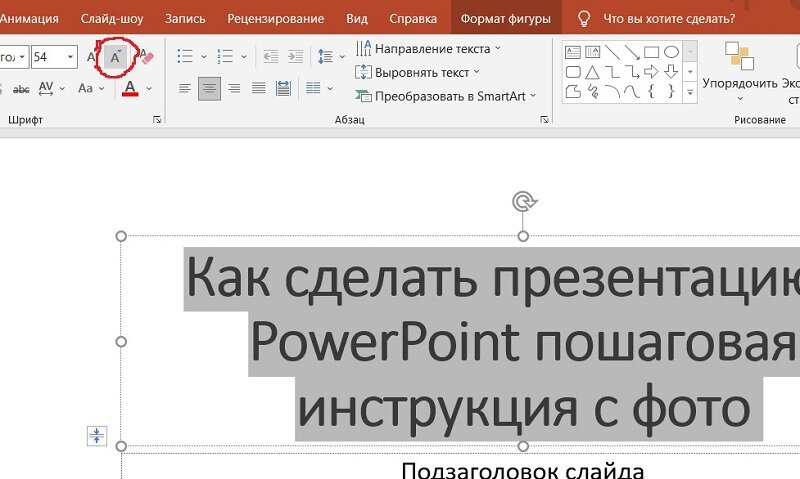
Task: Select the rectangle shape
Action: [652, 52]
